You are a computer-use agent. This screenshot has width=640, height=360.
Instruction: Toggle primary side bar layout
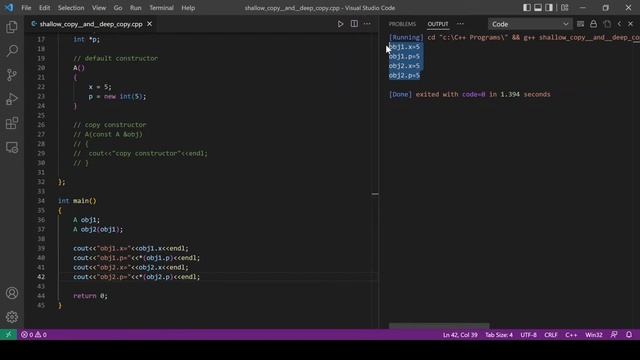[527, 8]
